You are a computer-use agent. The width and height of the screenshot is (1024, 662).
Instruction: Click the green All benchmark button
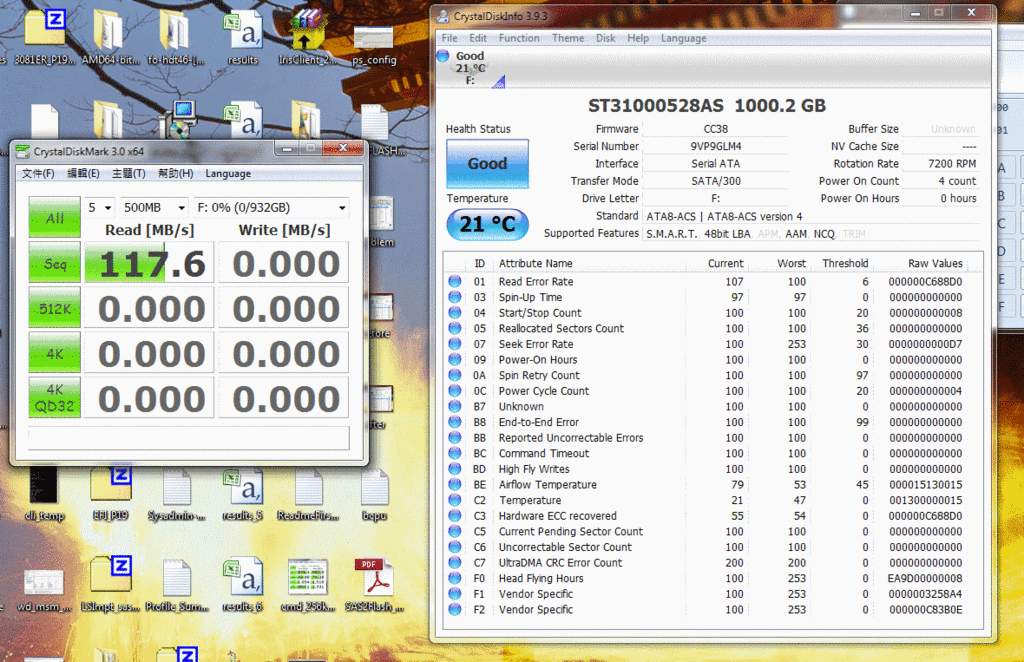[54, 218]
